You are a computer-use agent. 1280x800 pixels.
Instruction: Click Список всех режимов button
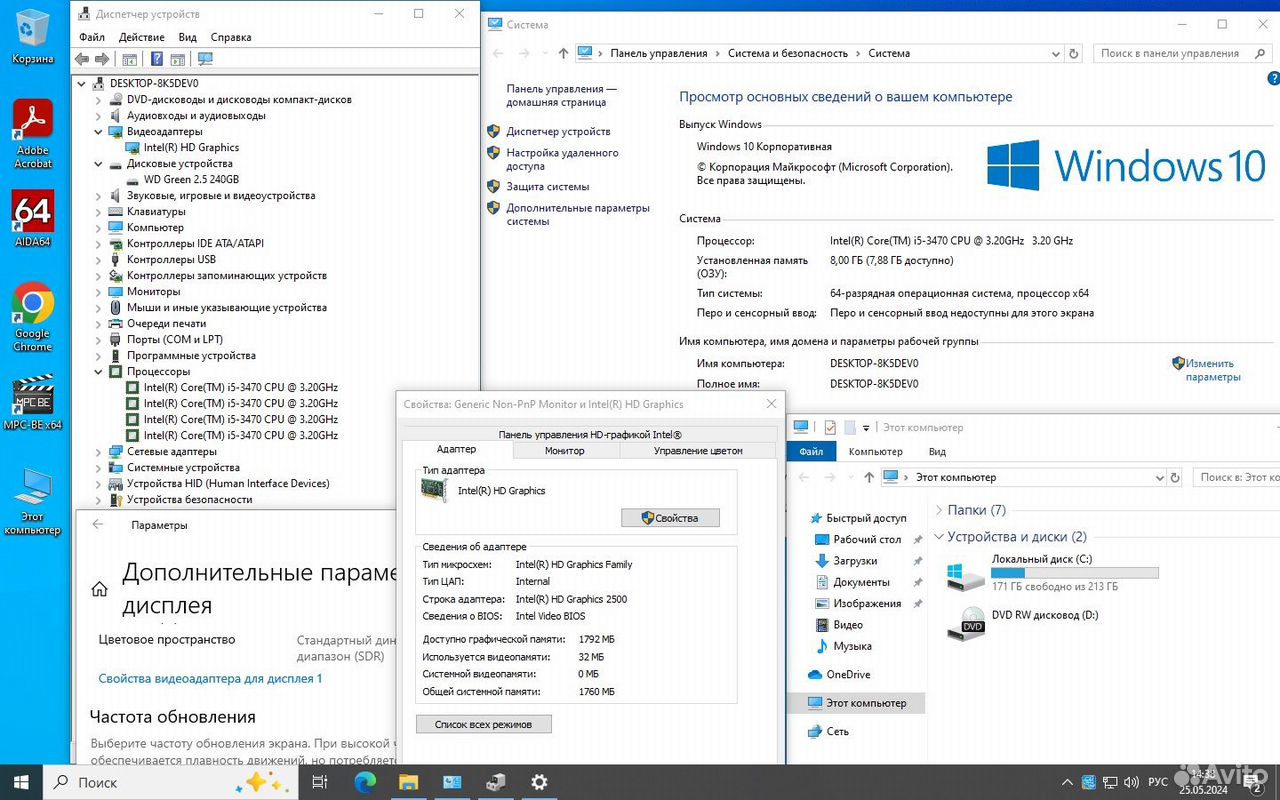[x=483, y=724]
